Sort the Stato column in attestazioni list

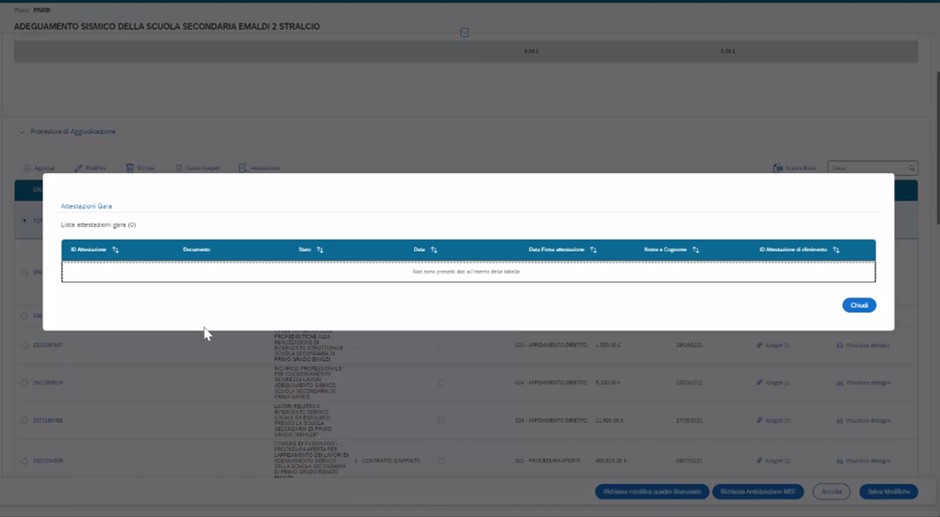click(x=319, y=250)
